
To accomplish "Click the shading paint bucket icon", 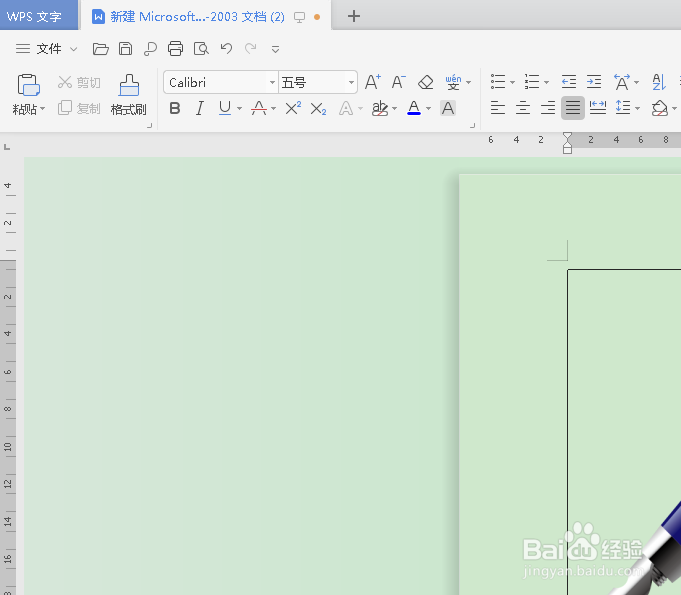I will tap(660, 108).
